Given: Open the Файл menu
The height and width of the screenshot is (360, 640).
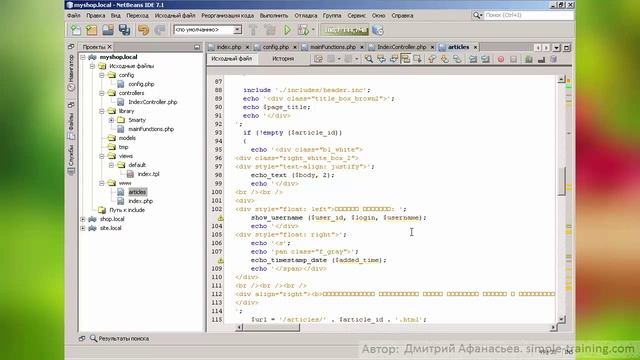Looking at the screenshot, I should click(73, 16).
